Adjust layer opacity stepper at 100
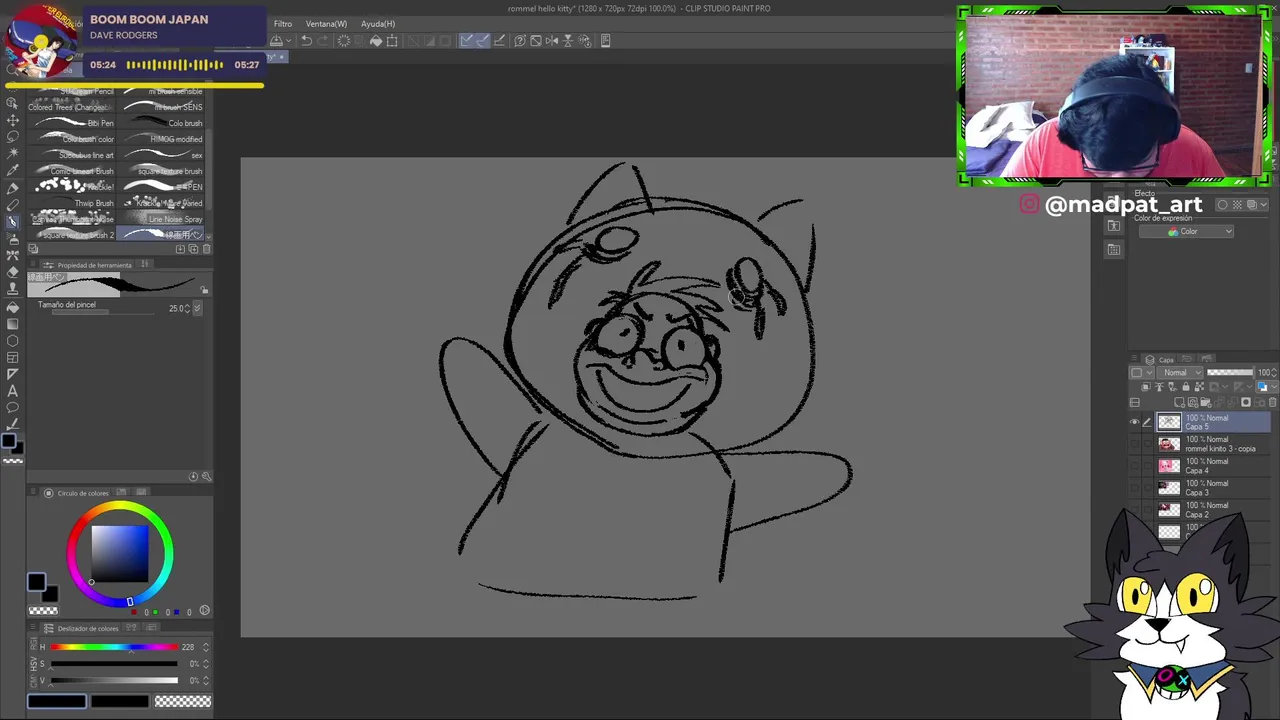 click(x=1274, y=373)
